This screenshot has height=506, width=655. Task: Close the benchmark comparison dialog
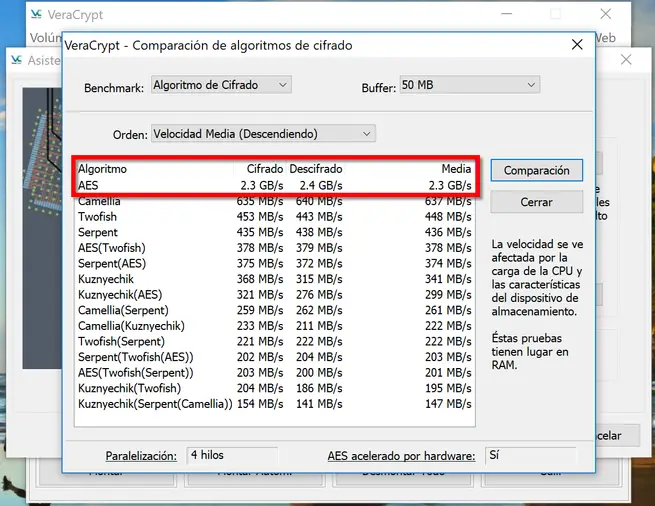(x=577, y=45)
